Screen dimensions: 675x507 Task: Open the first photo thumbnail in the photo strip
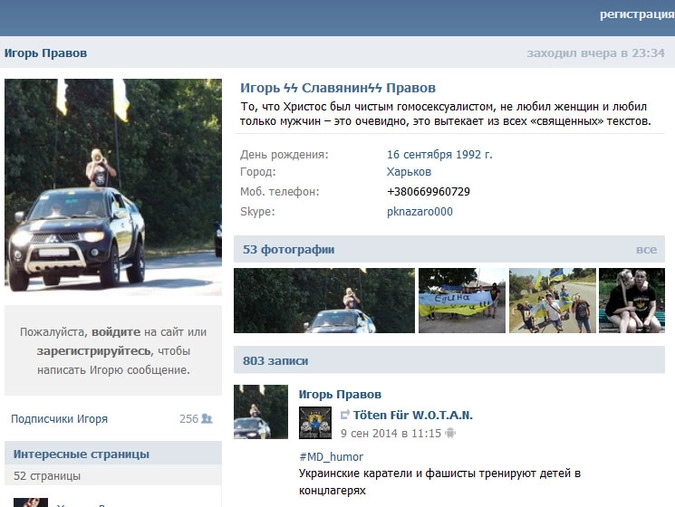[324, 300]
